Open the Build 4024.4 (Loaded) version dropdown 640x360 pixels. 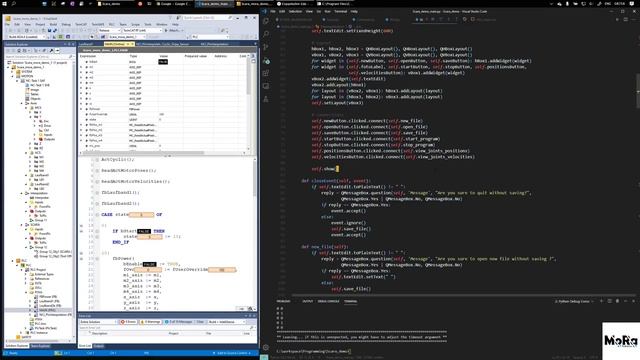coord(27,37)
